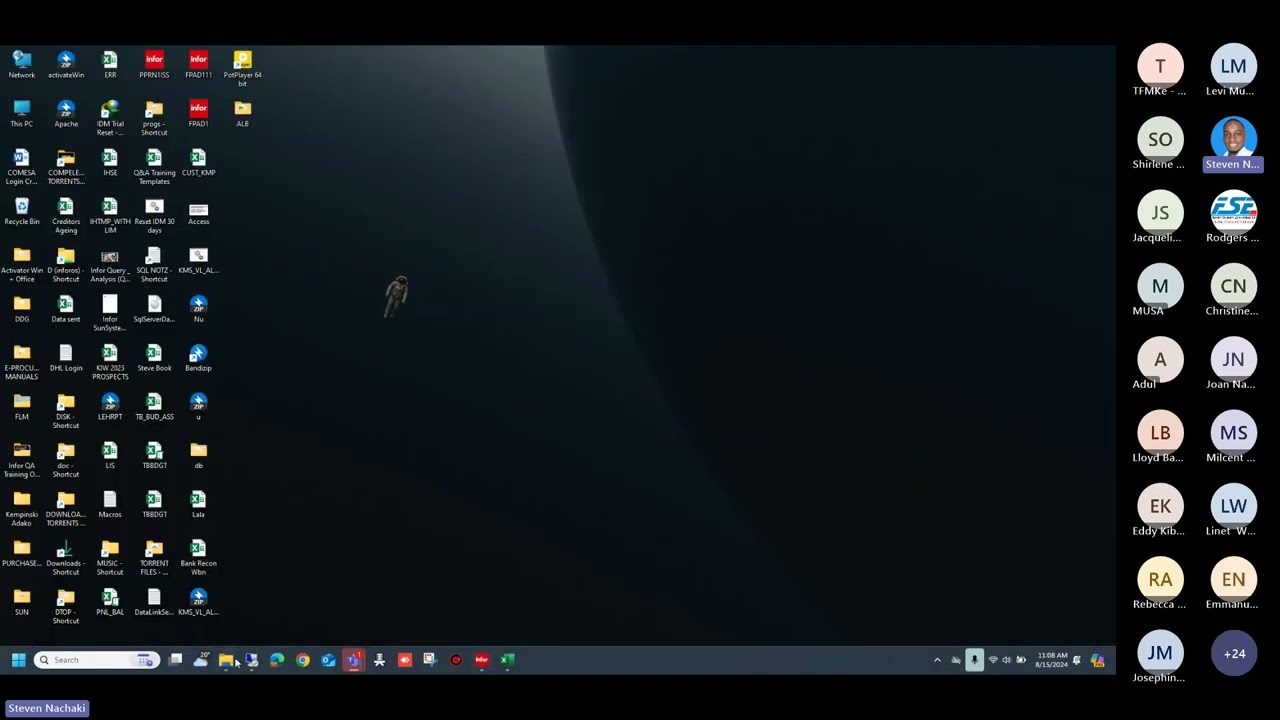Select Shirlene participant avatar SO
Image resolution: width=1280 pixels, height=720 pixels.
click(x=1160, y=140)
